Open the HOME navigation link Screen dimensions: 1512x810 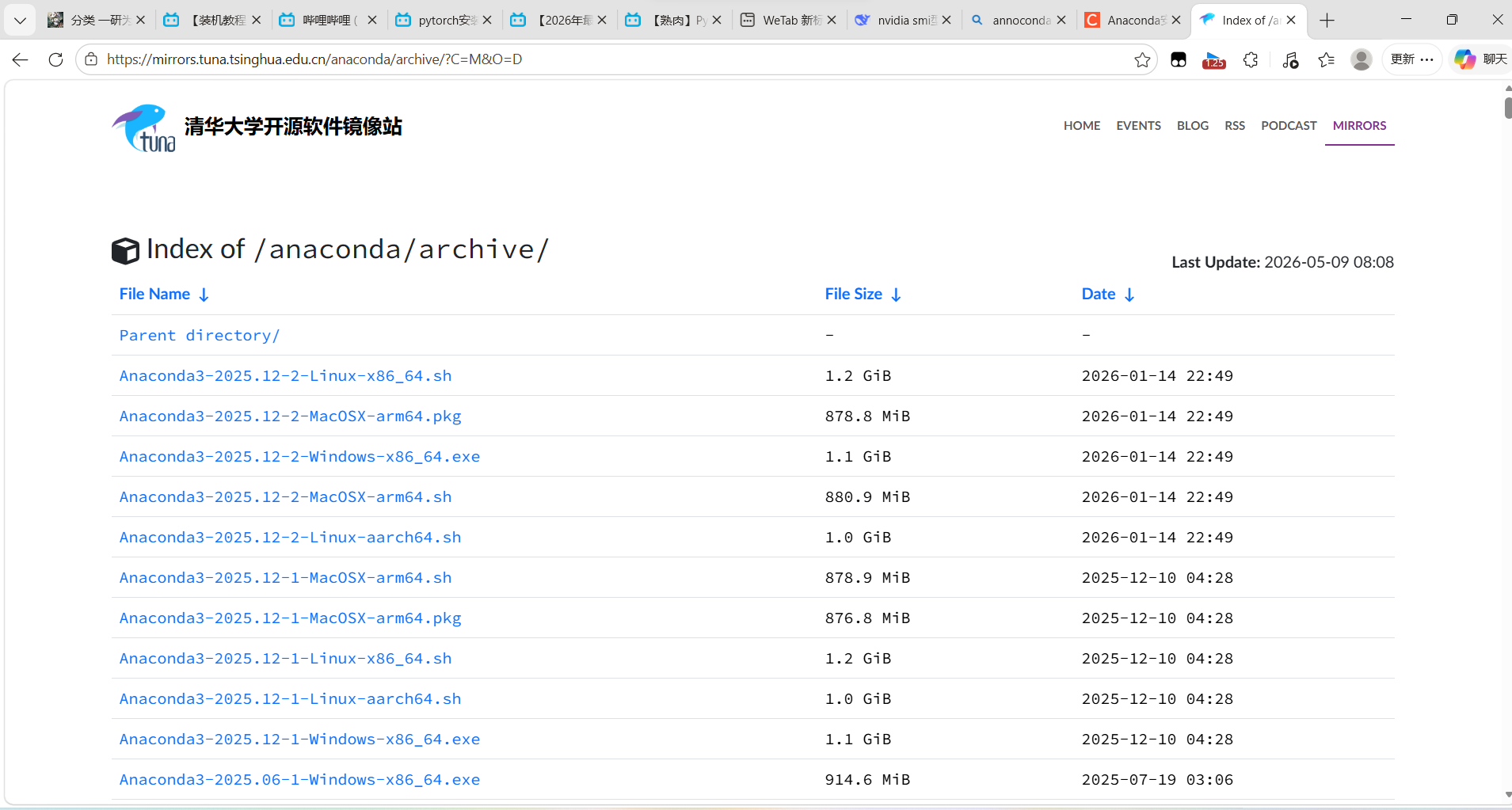pos(1082,126)
